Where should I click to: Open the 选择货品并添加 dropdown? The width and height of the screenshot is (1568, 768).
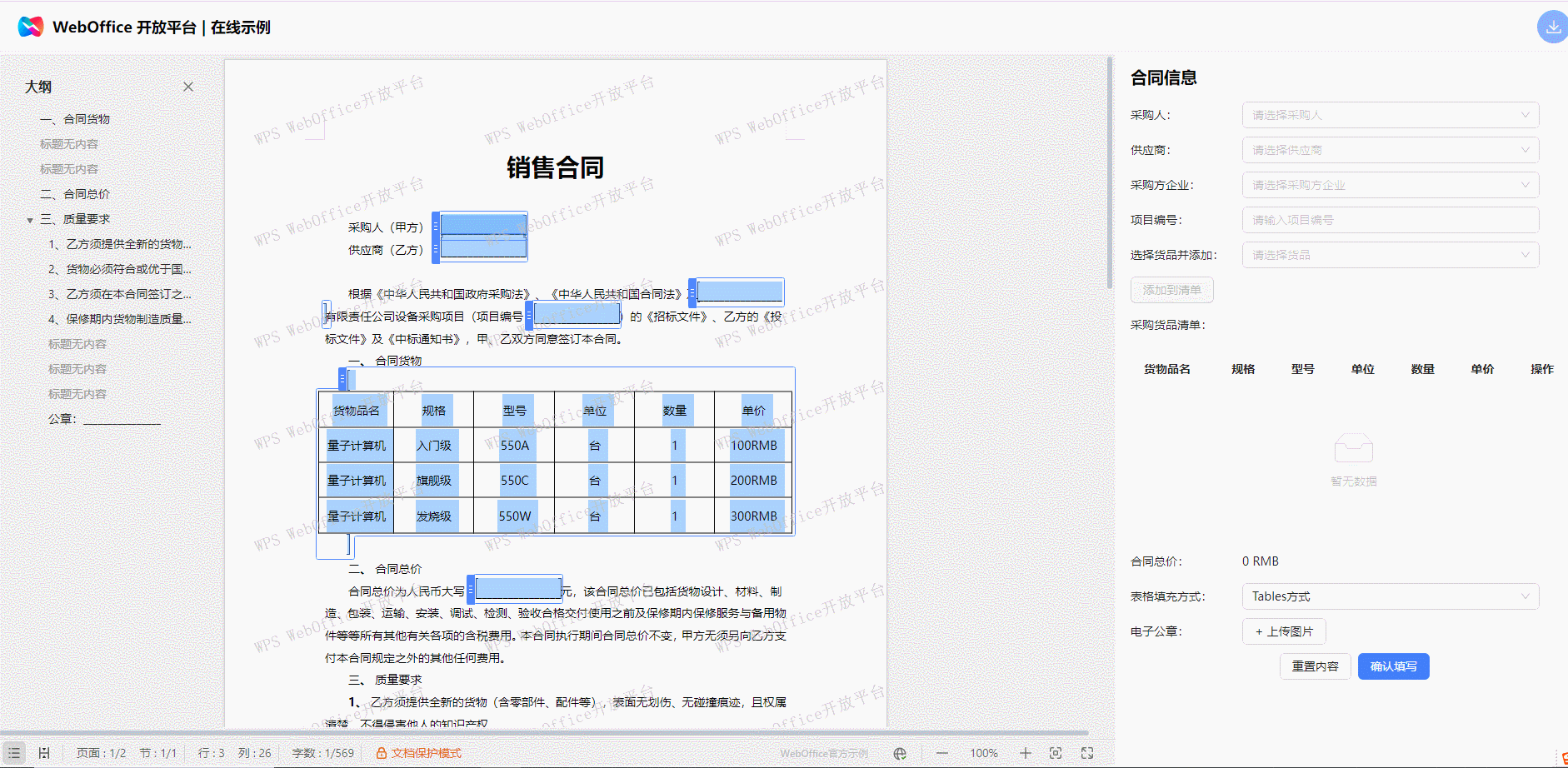[1390, 255]
